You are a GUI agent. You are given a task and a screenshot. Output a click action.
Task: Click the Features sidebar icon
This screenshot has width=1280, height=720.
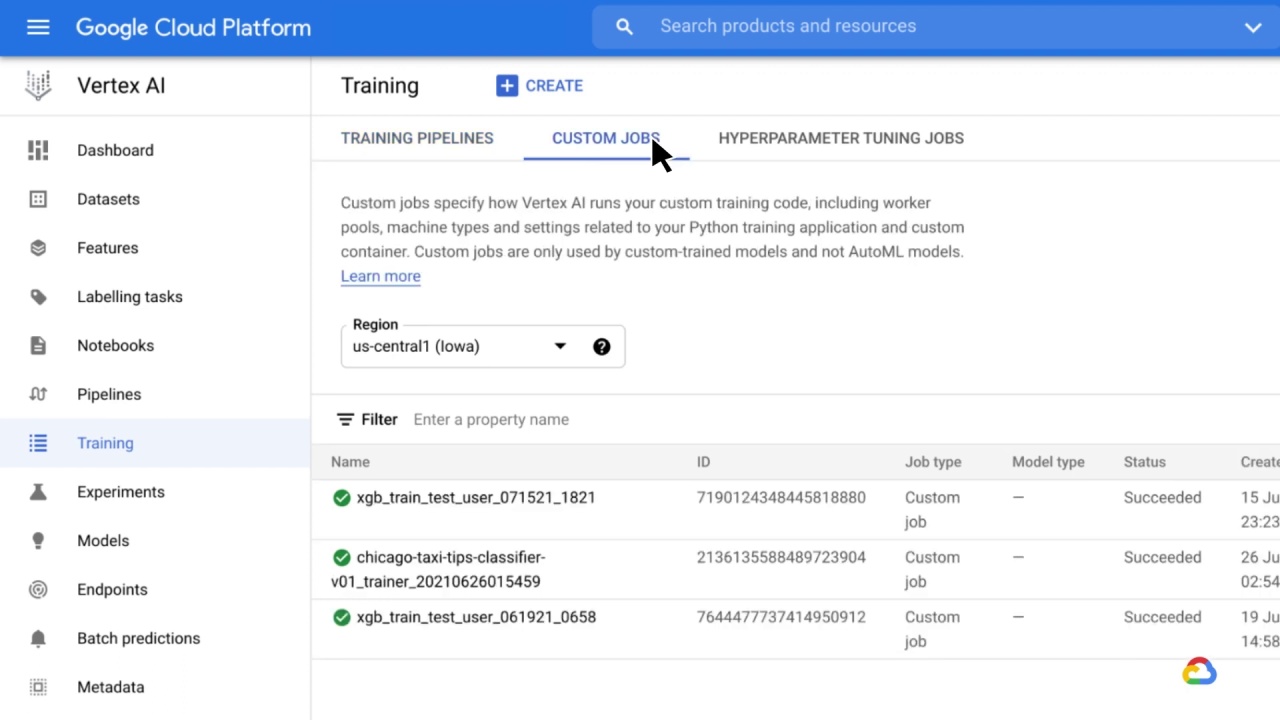38,248
